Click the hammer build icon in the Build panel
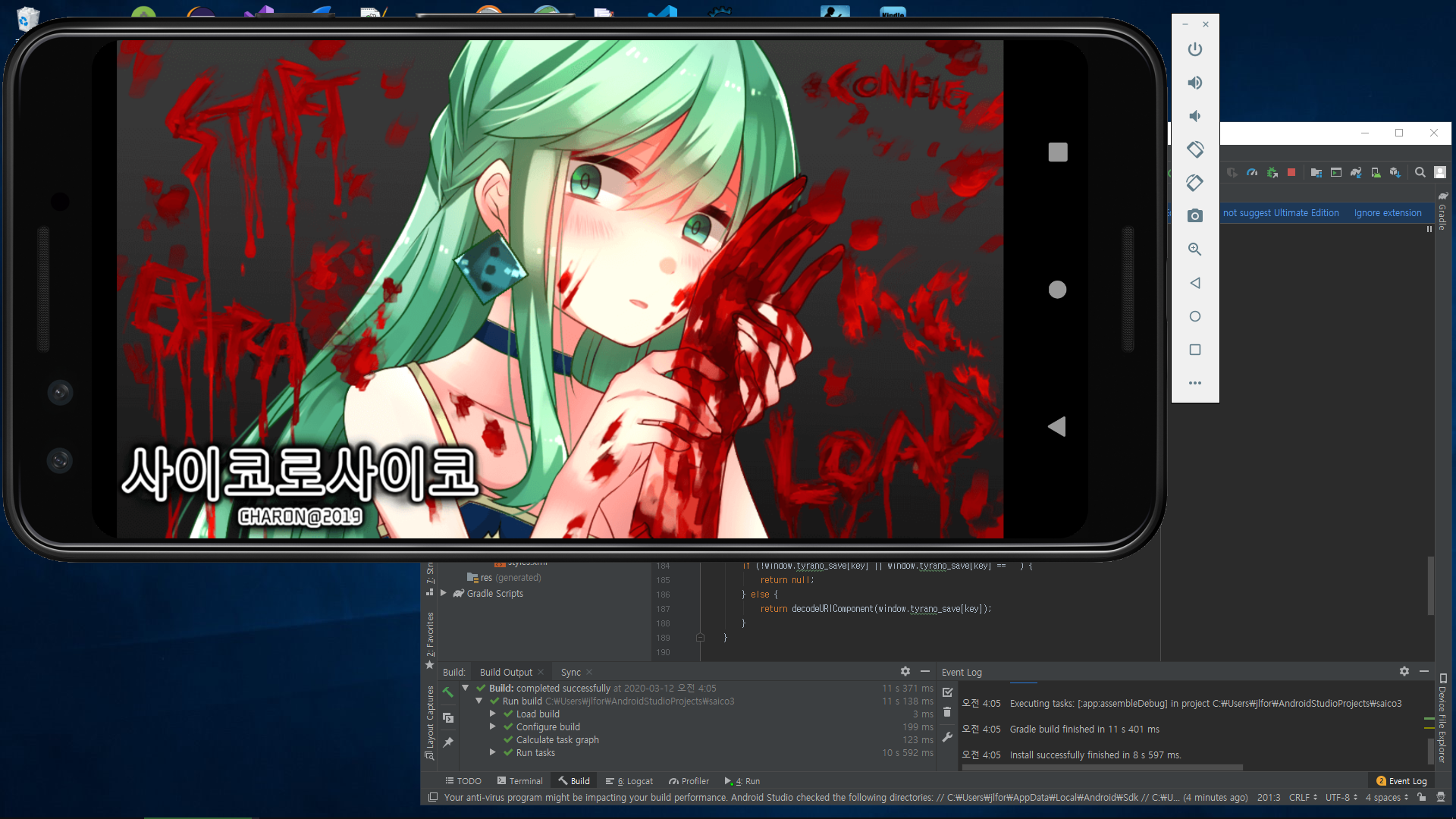The height and width of the screenshot is (819, 1456). [x=448, y=692]
